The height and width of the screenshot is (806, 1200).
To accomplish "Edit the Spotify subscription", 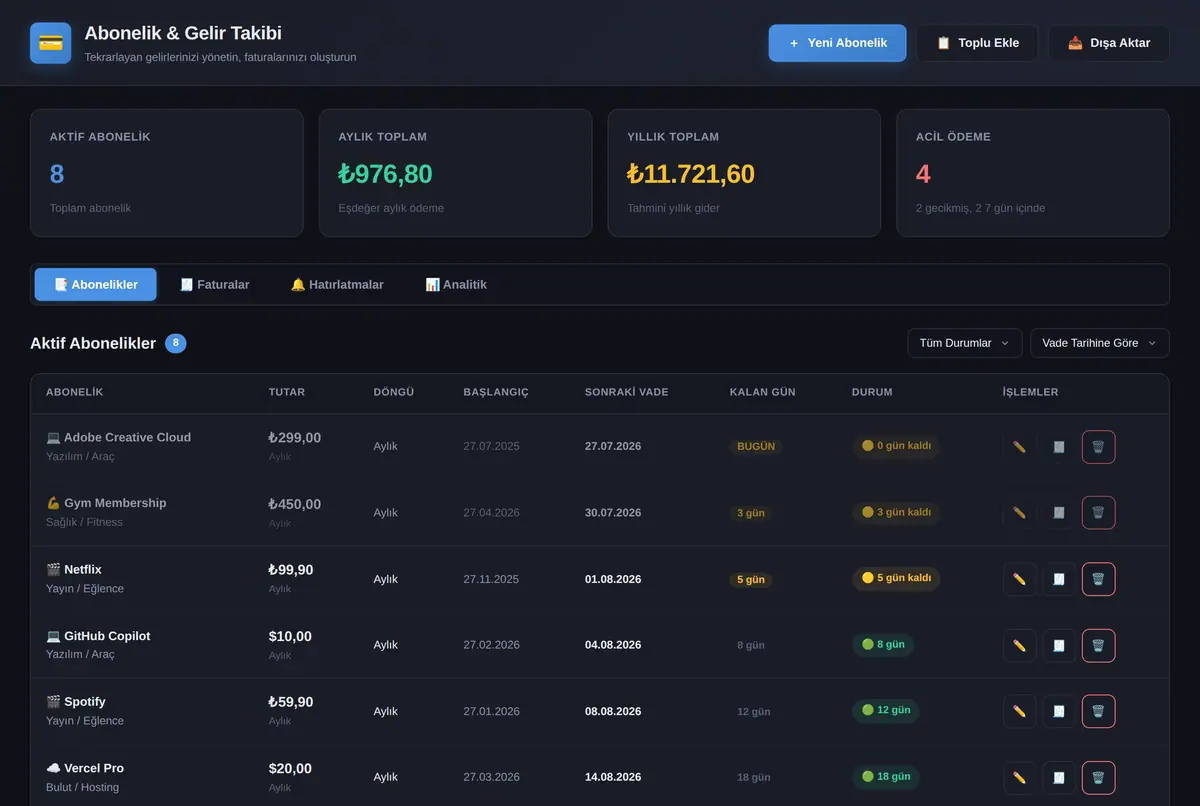I will pyautogui.click(x=1019, y=711).
